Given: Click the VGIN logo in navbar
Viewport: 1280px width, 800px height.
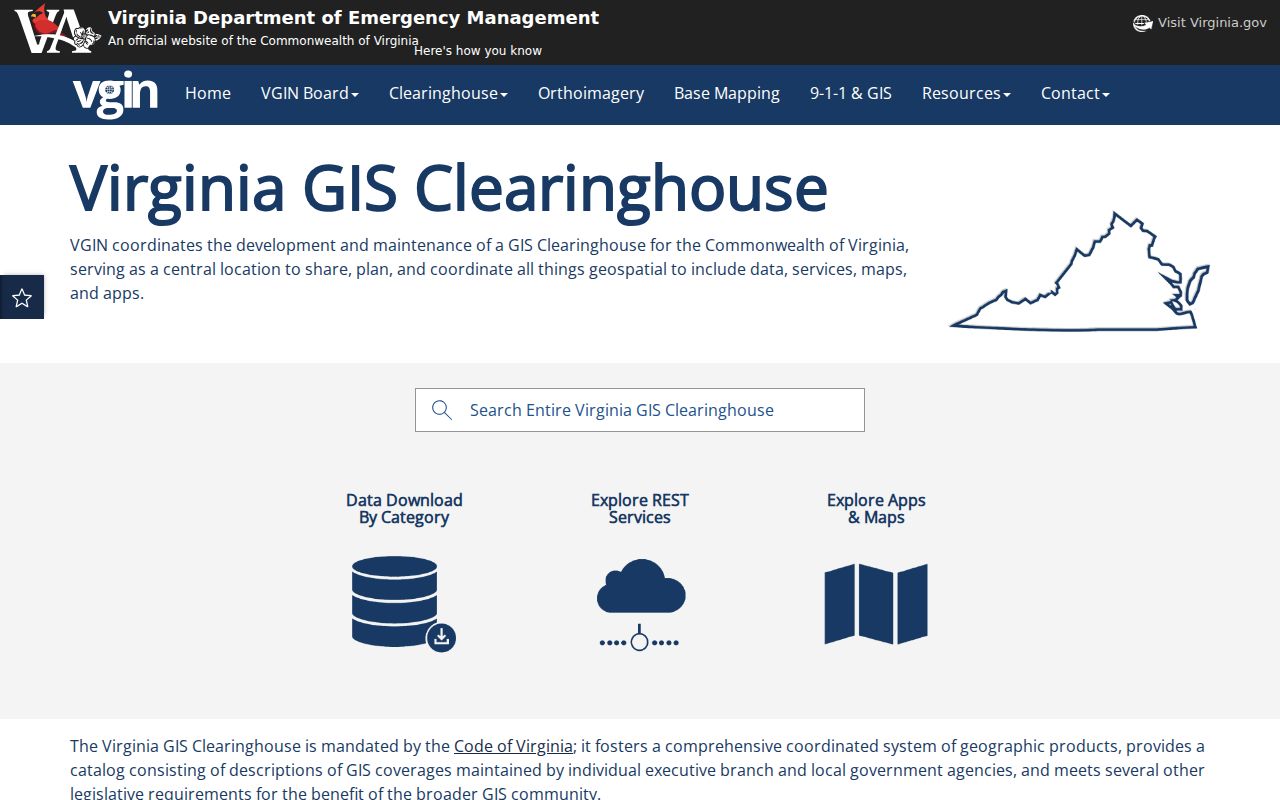Looking at the screenshot, I should pyautogui.click(x=115, y=95).
